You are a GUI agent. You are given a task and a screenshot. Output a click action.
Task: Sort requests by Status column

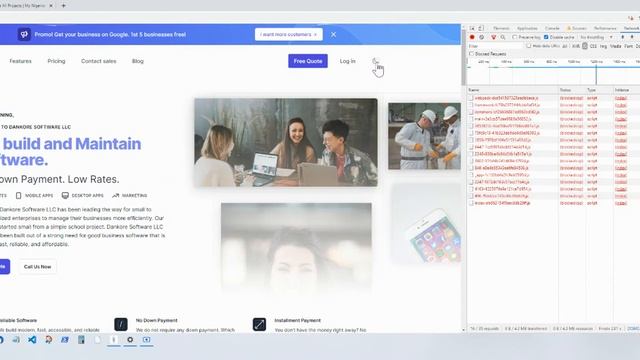pos(572,90)
